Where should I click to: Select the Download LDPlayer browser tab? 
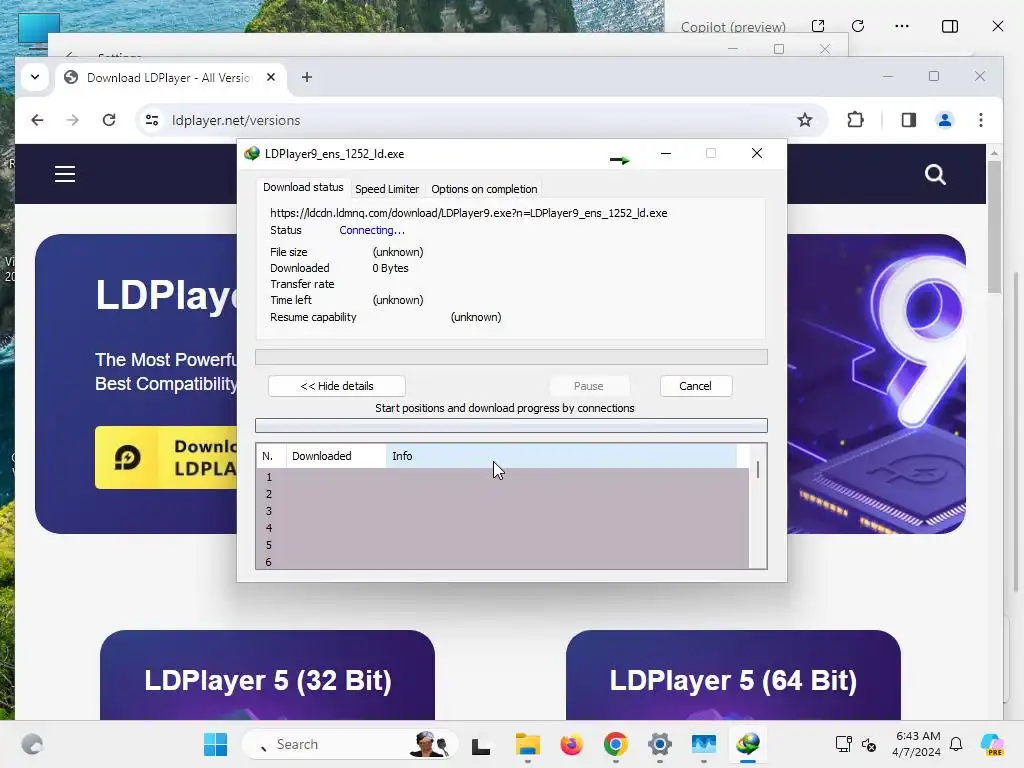(170, 78)
